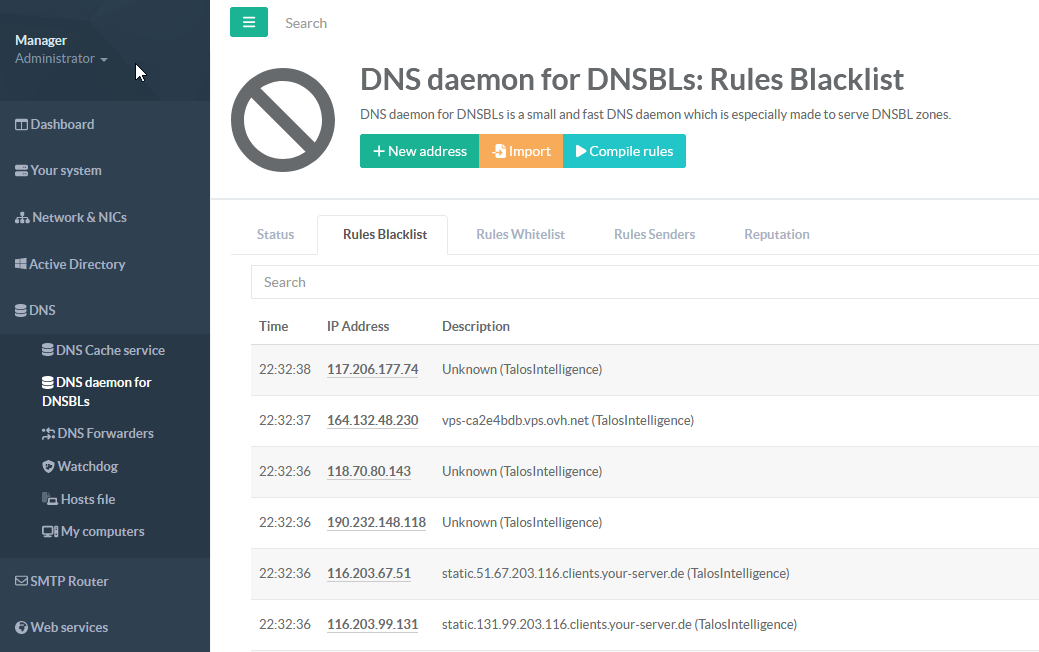Screen dimensions: 1039x652
Task: Click the New address button
Action: [x=419, y=151]
